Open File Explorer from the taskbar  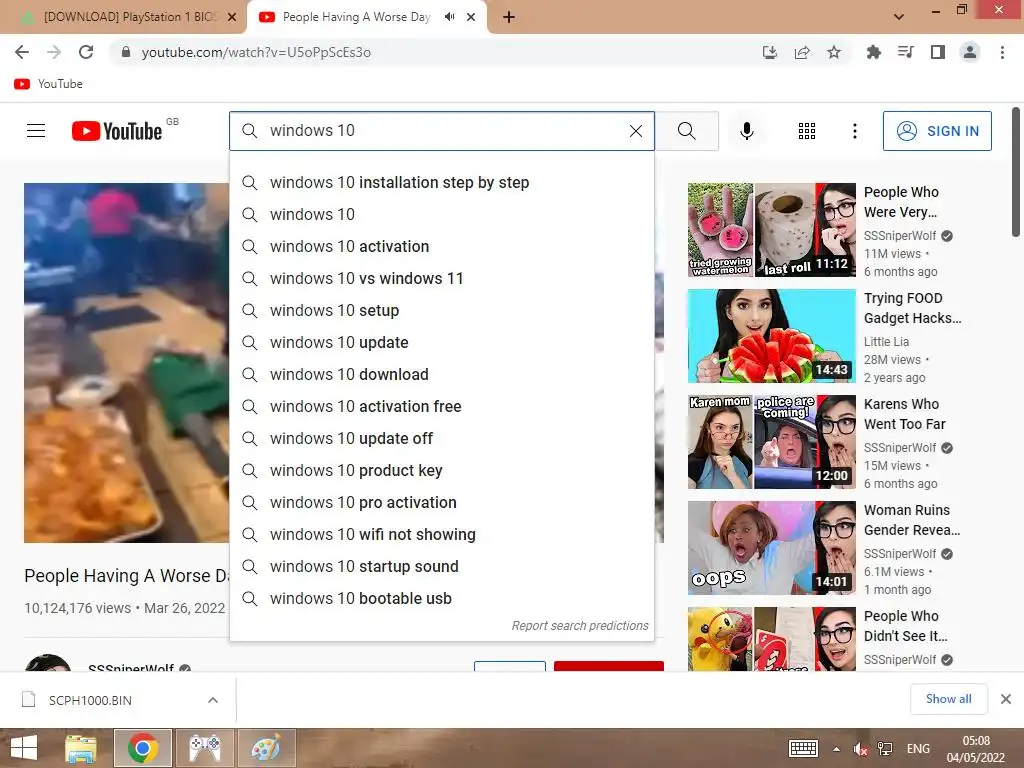pyautogui.click(x=81, y=748)
